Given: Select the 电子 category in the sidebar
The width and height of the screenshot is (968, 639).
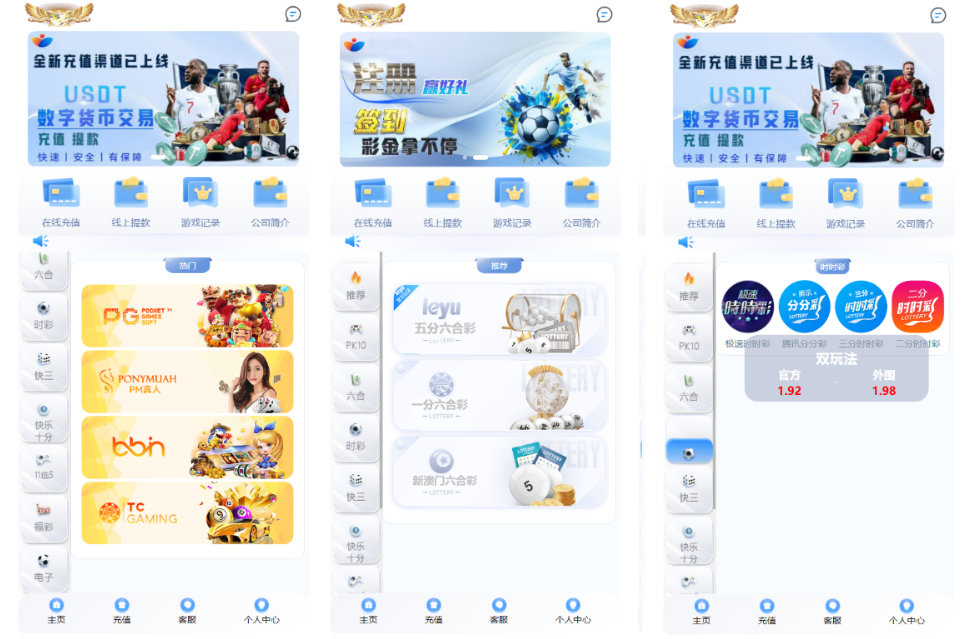Looking at the screenshot, I should coord(44,567).
